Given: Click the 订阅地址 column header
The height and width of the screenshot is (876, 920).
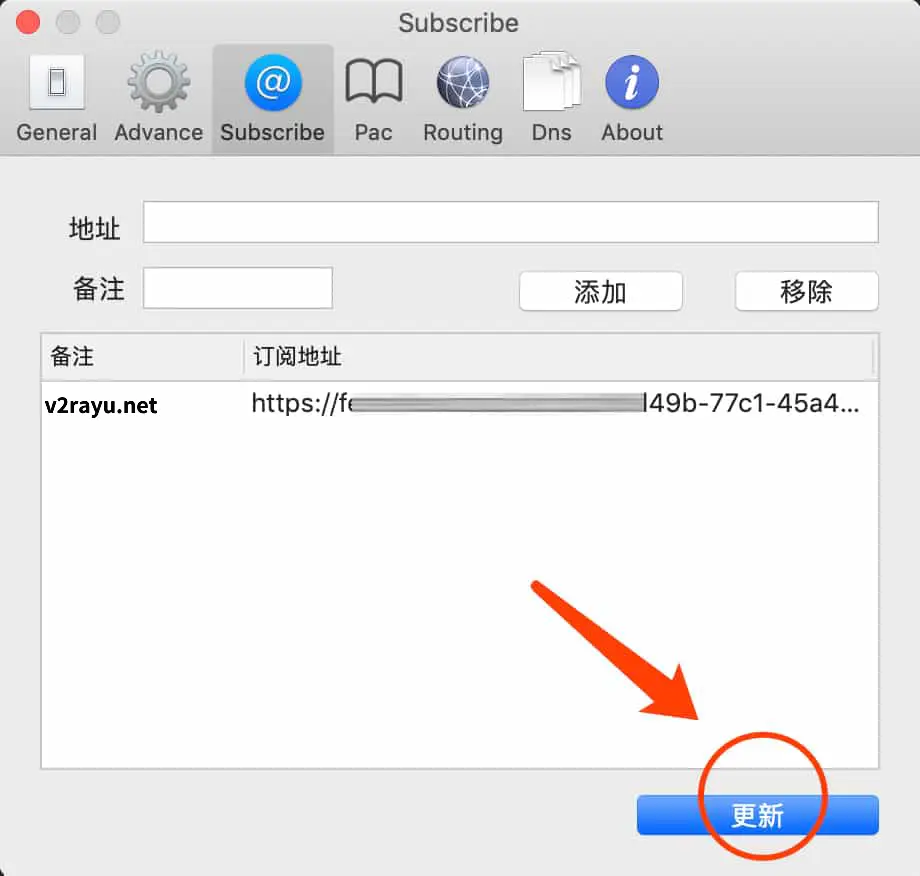Looking at the screenshot, I should (x=560, y=357).
